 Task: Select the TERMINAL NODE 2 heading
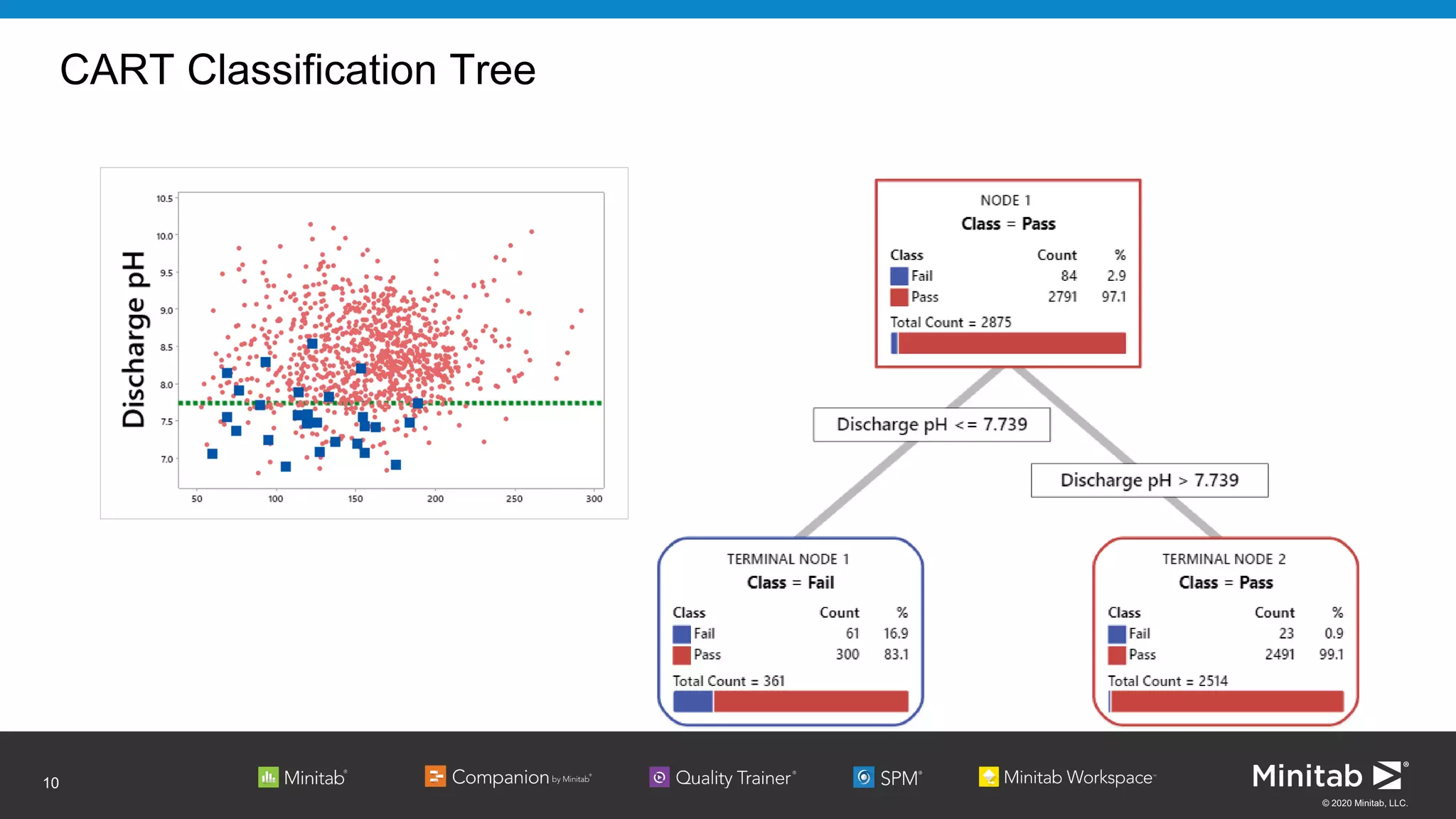tap(1224, 560)
